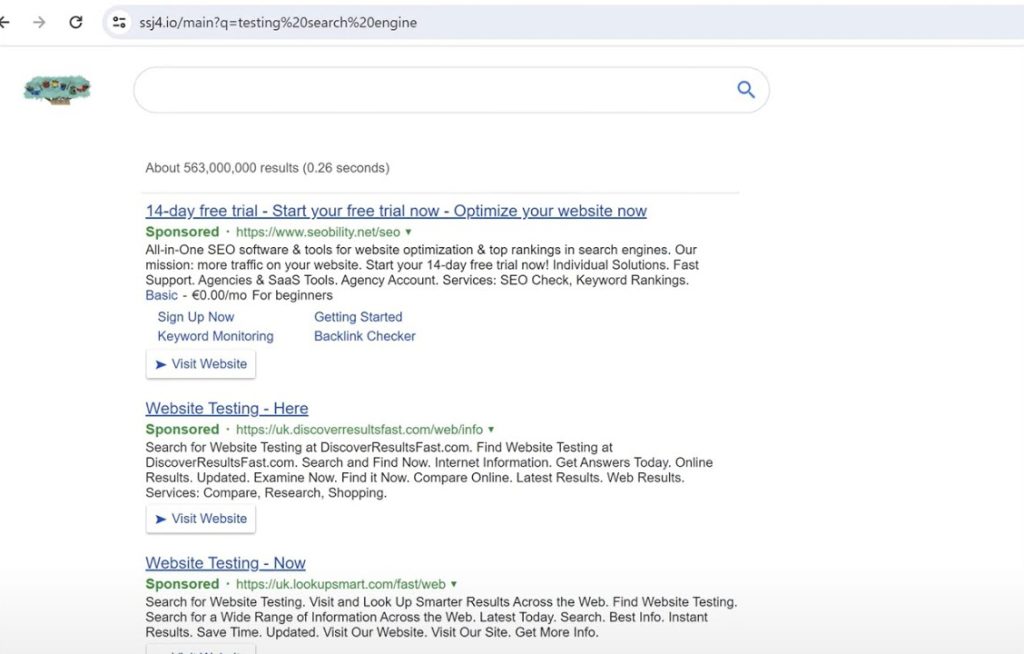Image resolution: width=1024 pixels, height=654 pixels.
Task: Click the Sponsored label on the seobility ad
Action: pyautogui.click(x=182, y=232)
